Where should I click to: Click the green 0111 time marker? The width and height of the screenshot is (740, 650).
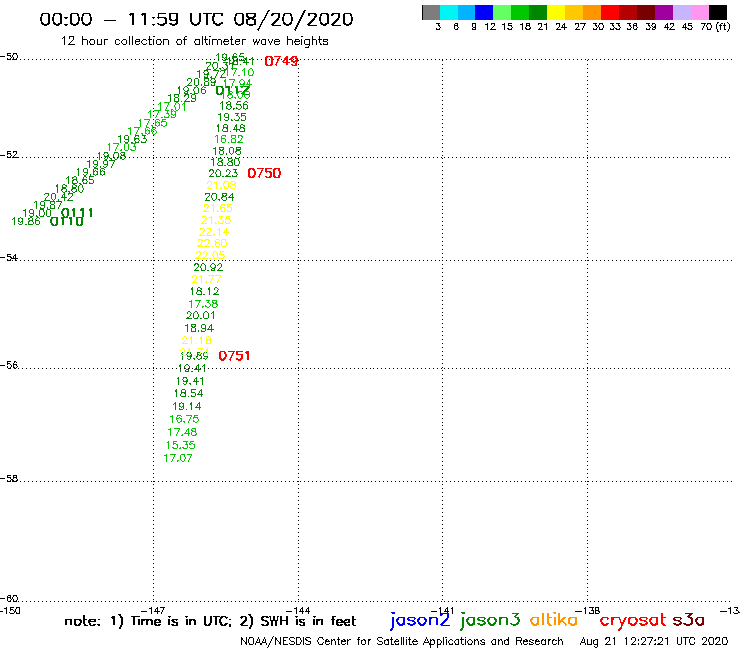tap(77, 212)
